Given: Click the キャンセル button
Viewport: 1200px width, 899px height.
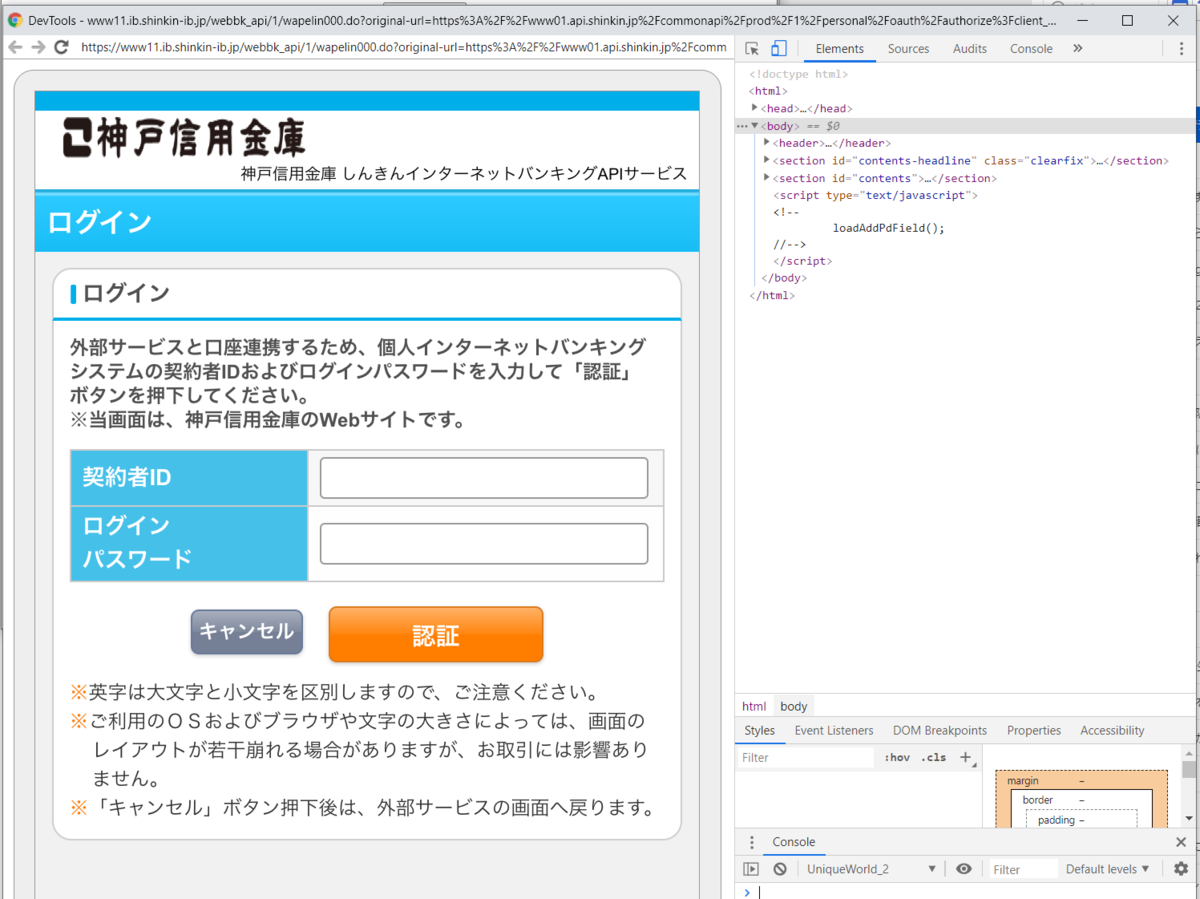Looking at the screenshot, I should click(247, 632).
